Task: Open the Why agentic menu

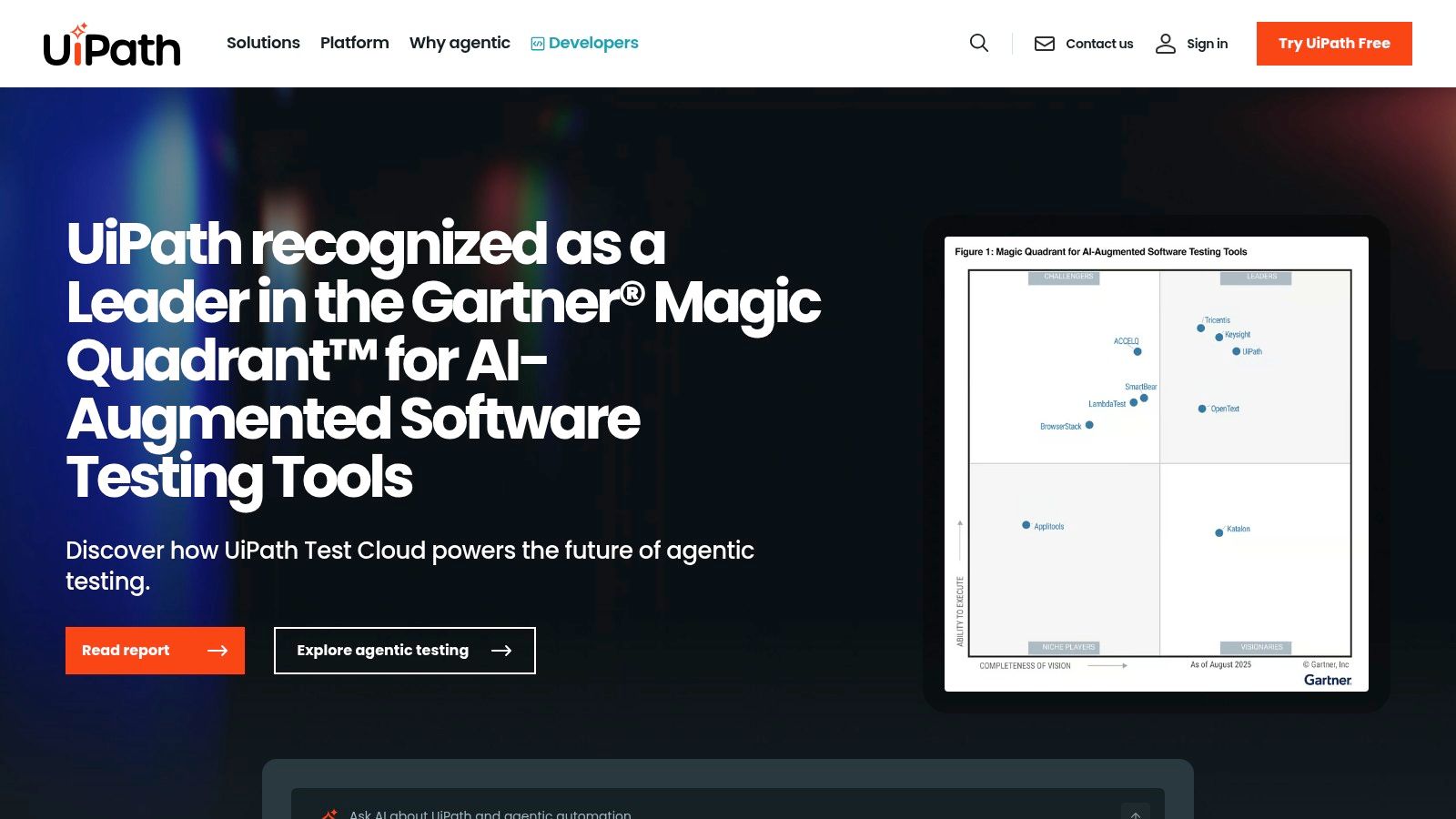Action: click(460, 43)
